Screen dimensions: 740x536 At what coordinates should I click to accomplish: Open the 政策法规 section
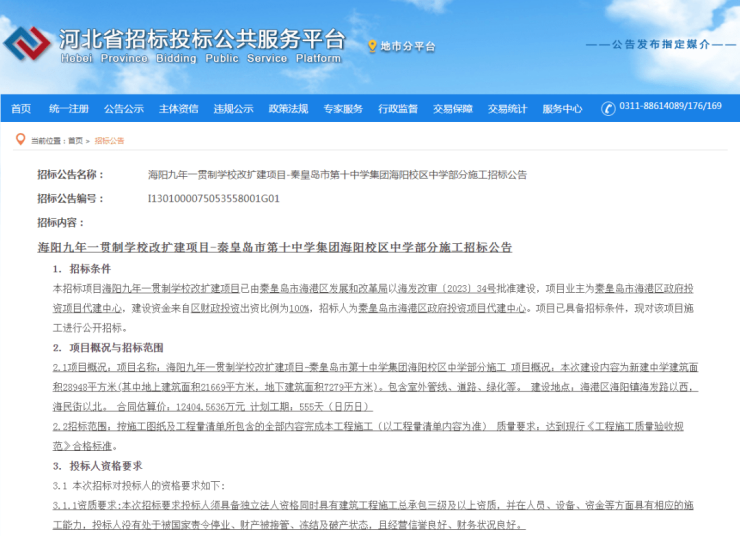[x=288, y=108]
